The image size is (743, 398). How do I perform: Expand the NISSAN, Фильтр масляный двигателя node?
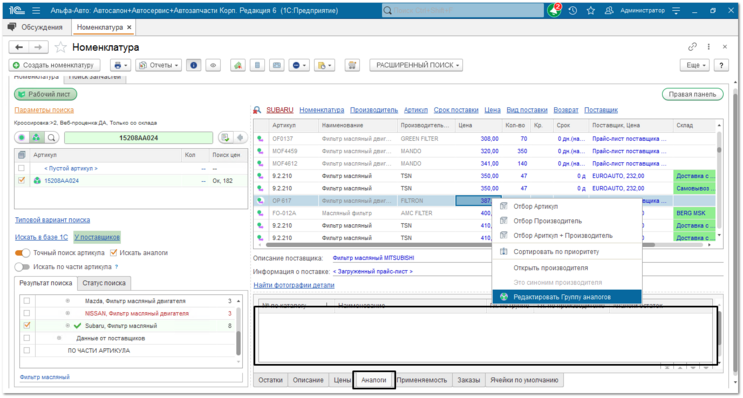(x=68, y=313)
